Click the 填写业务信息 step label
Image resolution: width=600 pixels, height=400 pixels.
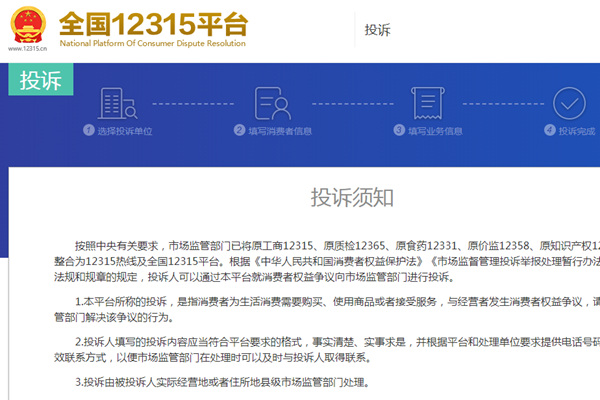(x=435, y=130)
